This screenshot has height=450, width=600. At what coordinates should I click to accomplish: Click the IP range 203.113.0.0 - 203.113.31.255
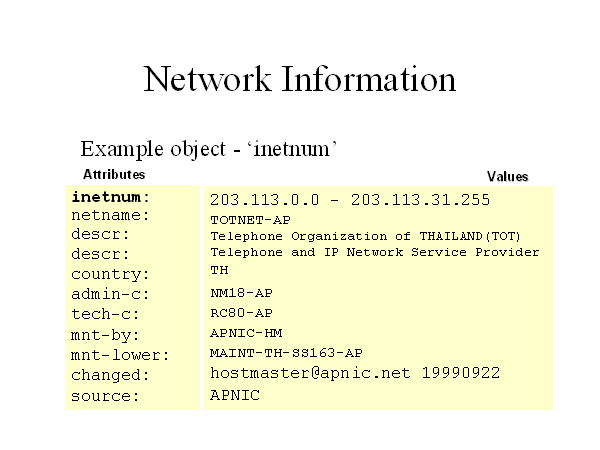point(350,200)
